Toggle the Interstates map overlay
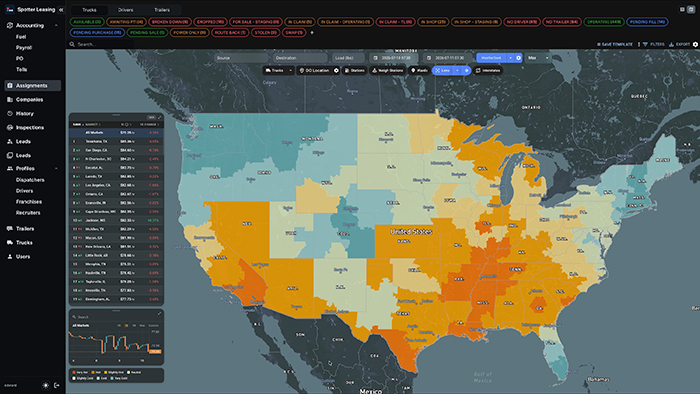The width and height of the screenshot is (700, 394). [x=488, y=71]
